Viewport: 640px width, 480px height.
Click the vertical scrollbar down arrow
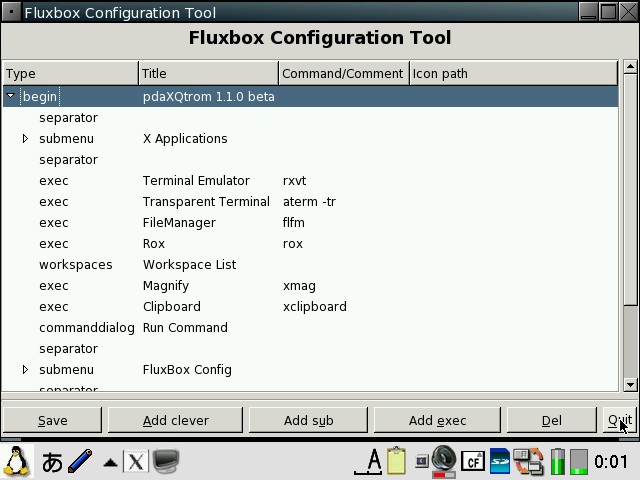(x=630, y=384)
